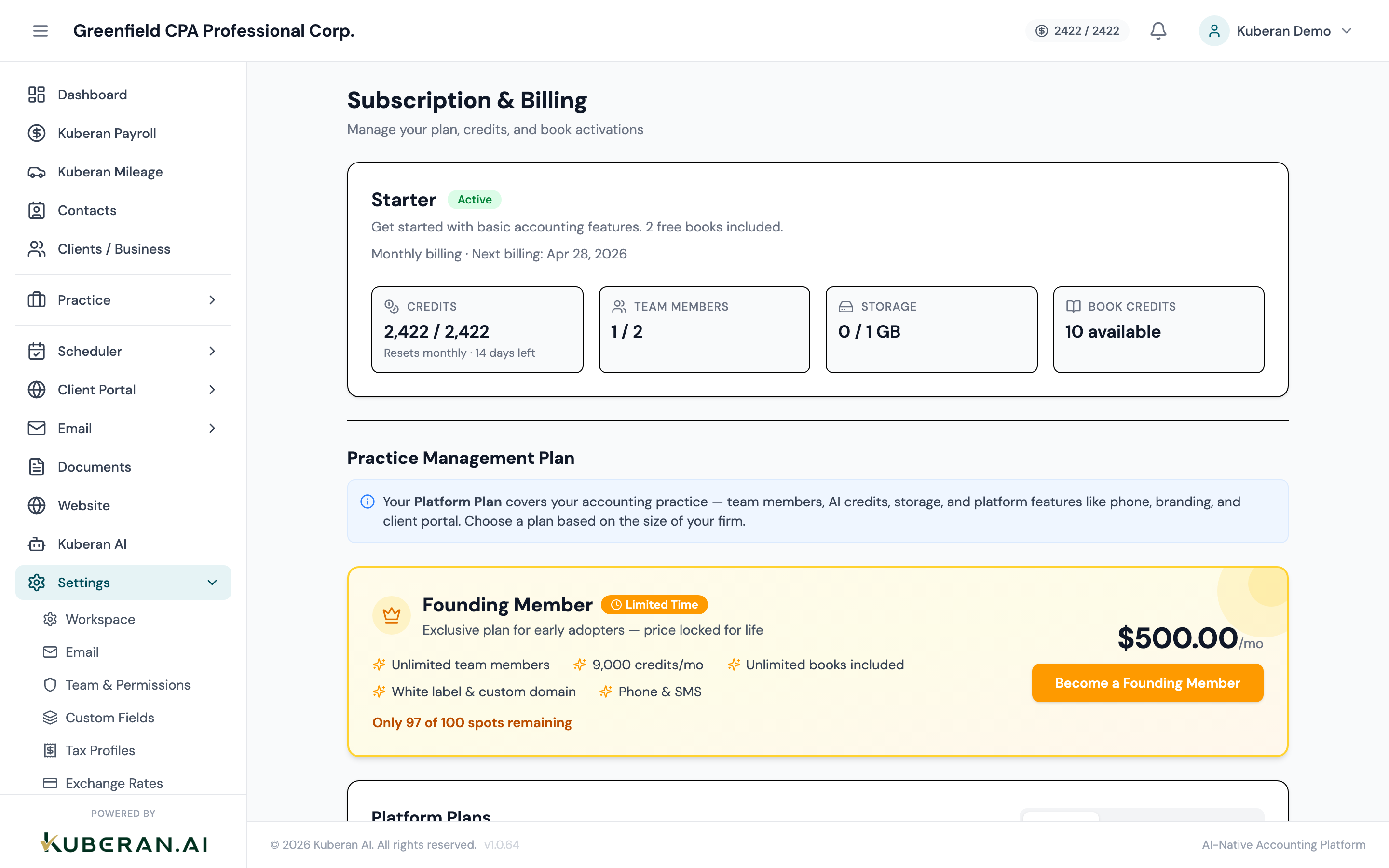The image size is (1389, 868).
Task: Click the Kuberan Demo user avatar
Action: [1213, 31]
